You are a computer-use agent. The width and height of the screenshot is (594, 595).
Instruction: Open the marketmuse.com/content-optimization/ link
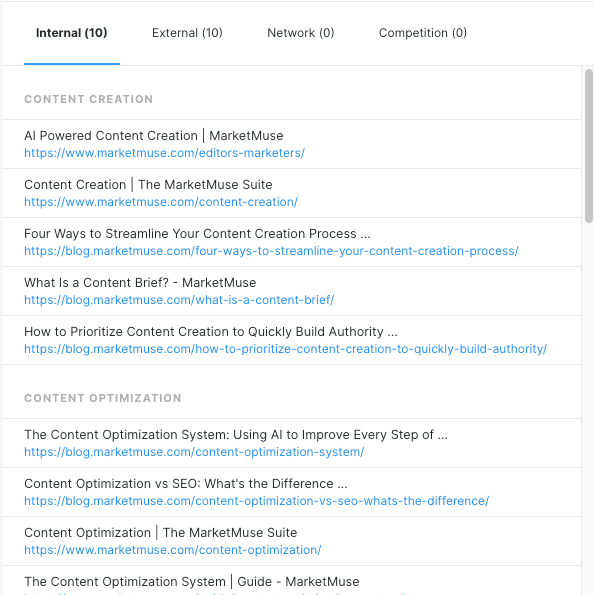[x=173, y=550]
